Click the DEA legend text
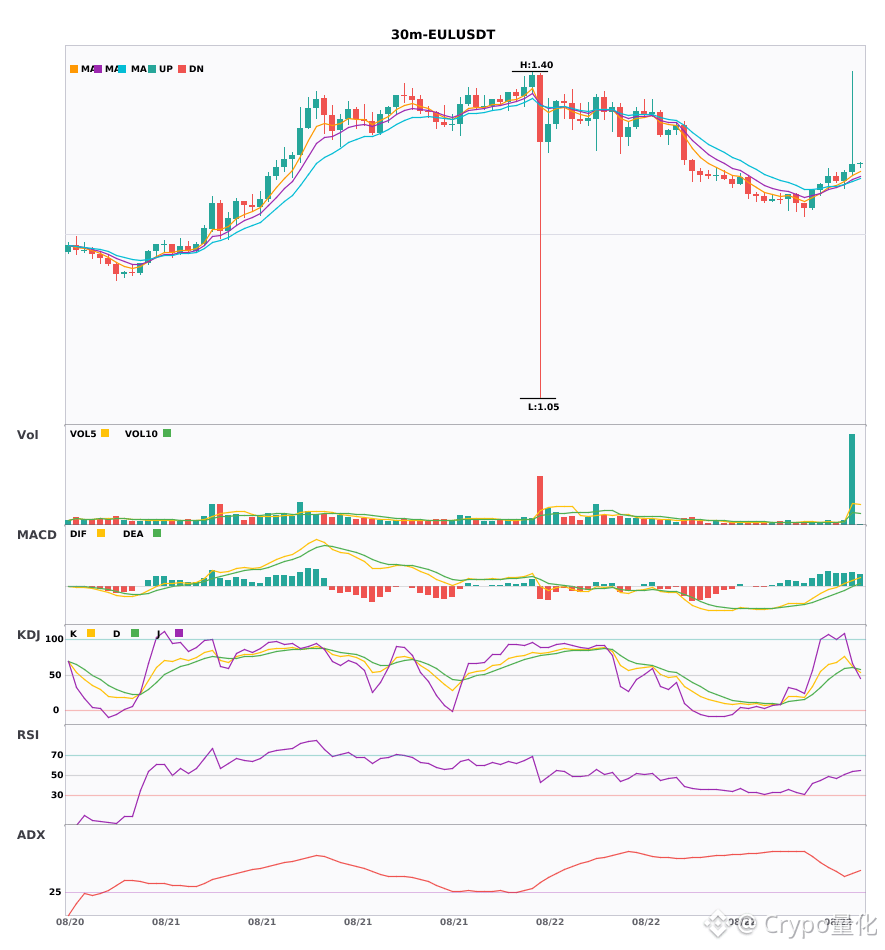 [x=133, y=534]
